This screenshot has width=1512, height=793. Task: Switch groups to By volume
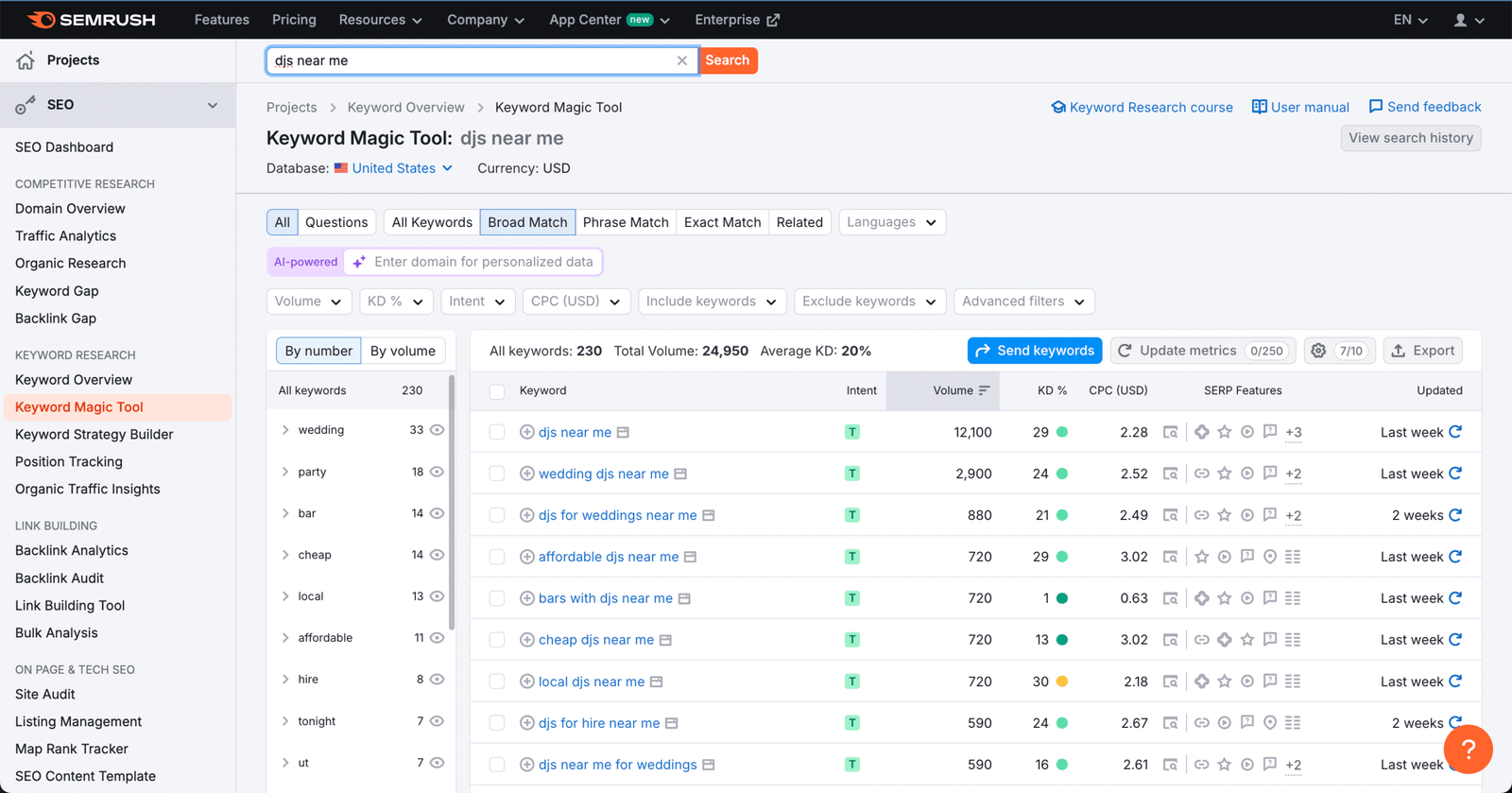403,351
